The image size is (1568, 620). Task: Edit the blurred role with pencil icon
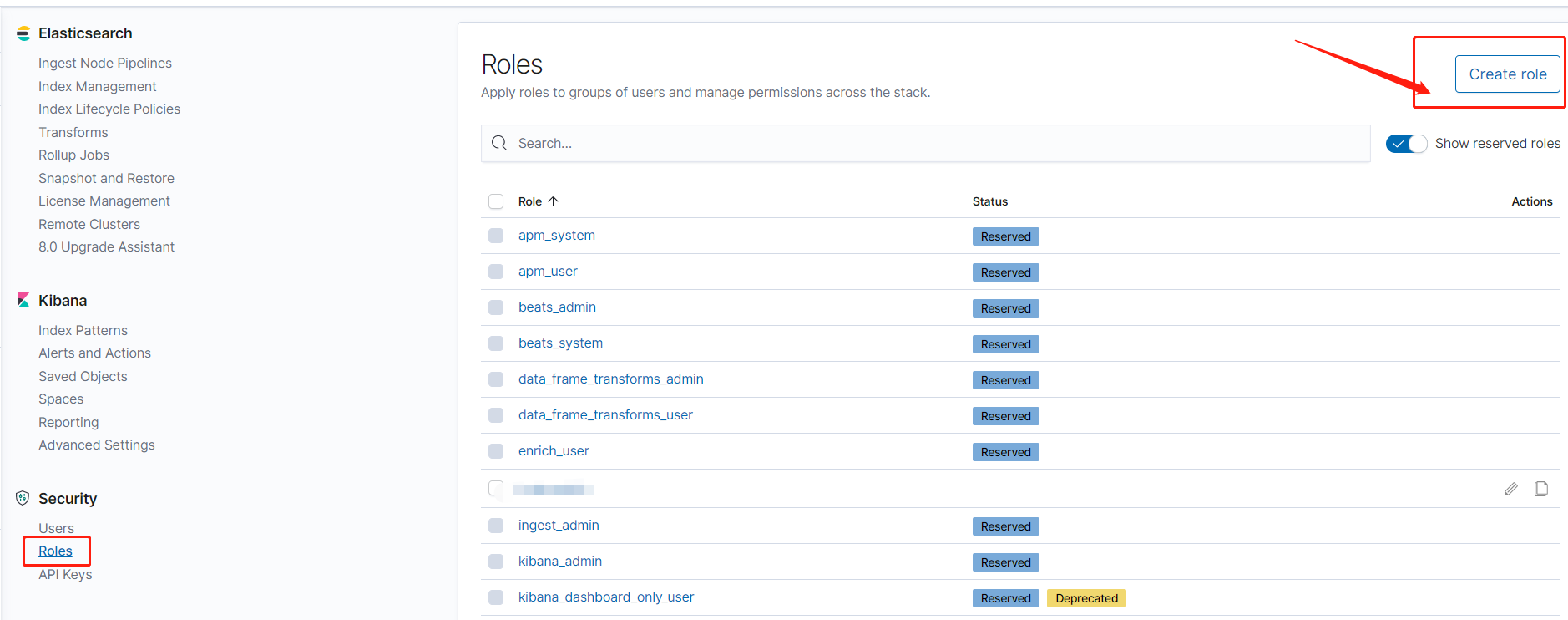[1510, 489]
